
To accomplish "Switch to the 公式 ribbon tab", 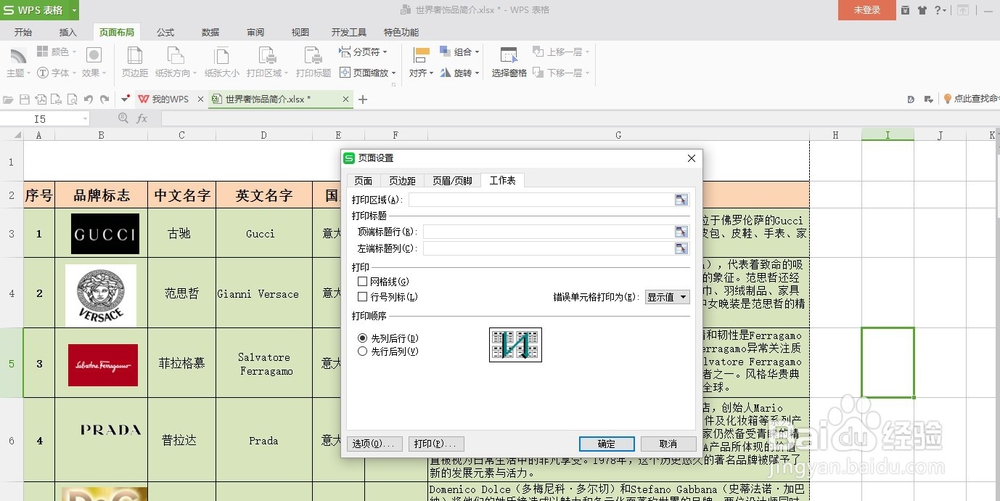I will 166,32.
